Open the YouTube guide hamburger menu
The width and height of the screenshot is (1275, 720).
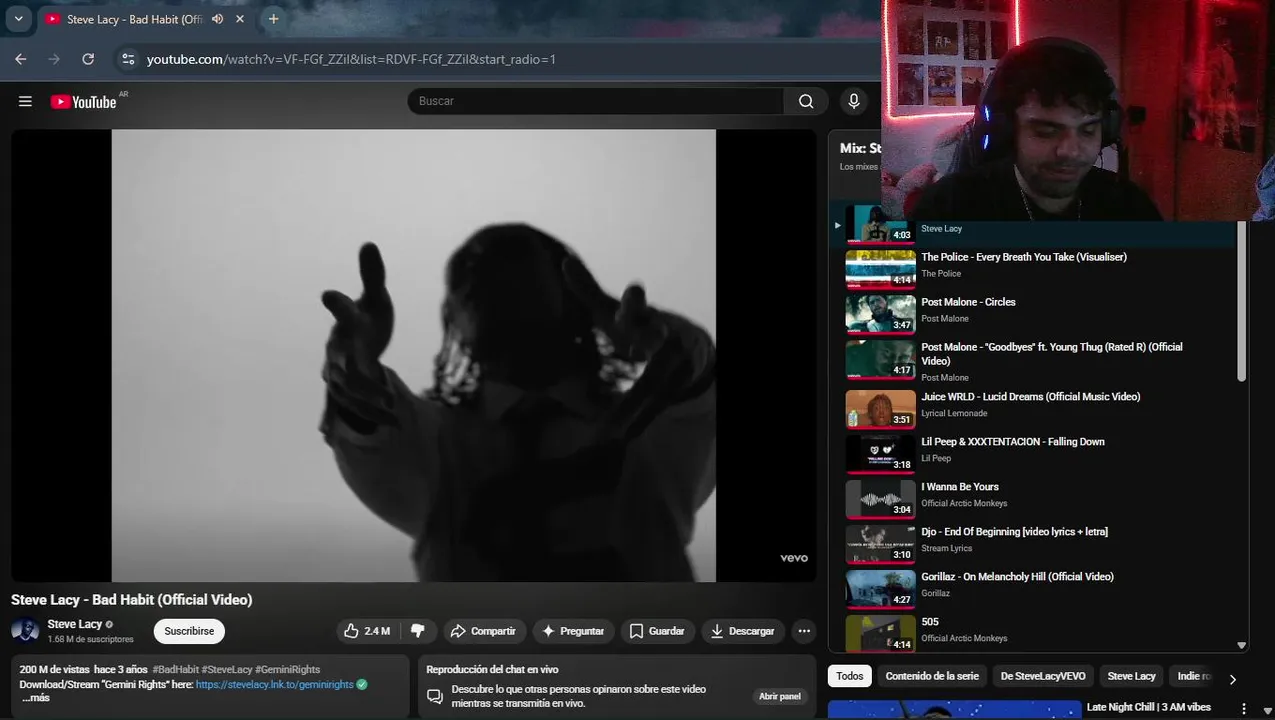(x=25, y=101)
